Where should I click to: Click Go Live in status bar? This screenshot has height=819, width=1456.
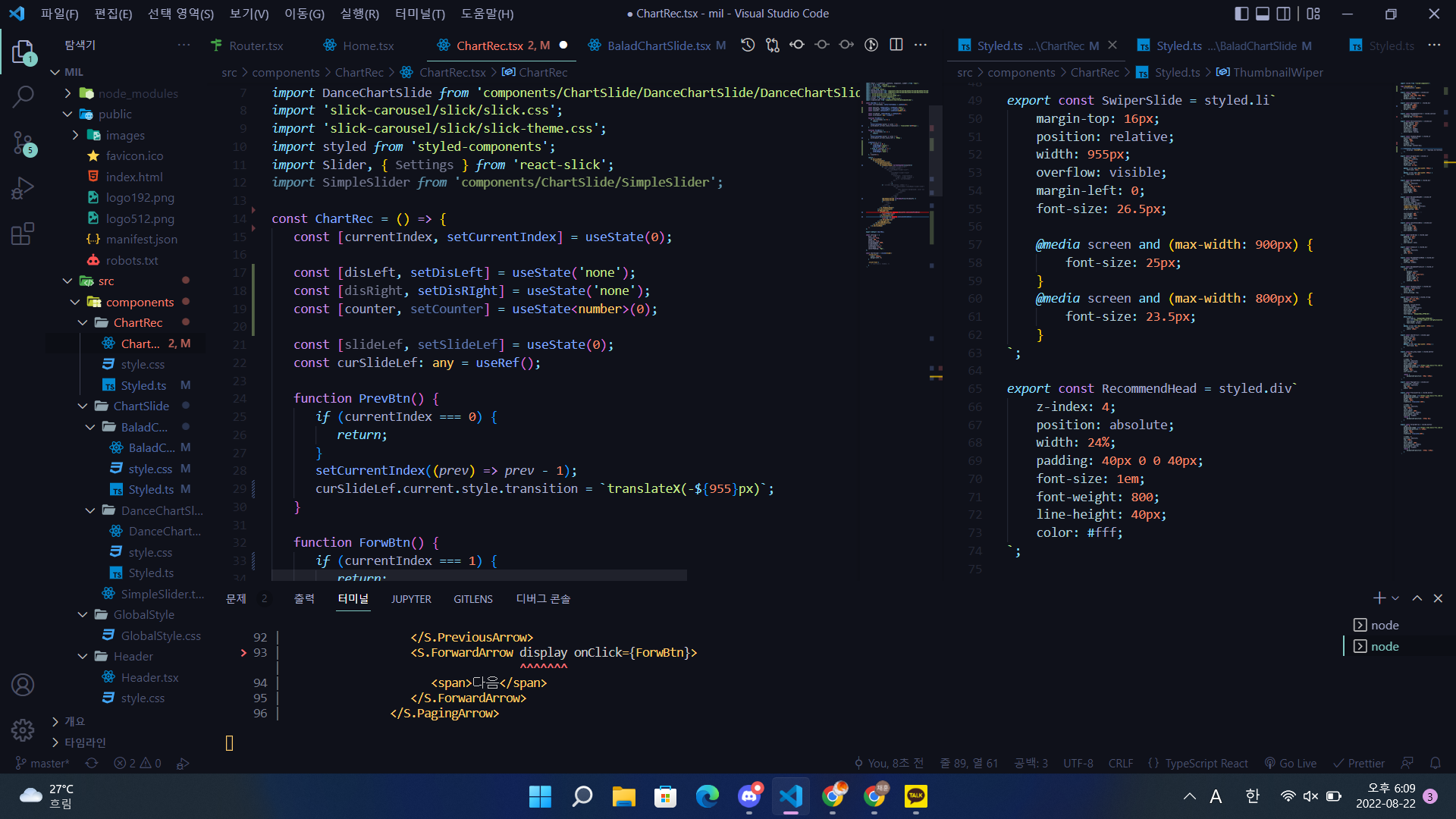point(1290,763)
